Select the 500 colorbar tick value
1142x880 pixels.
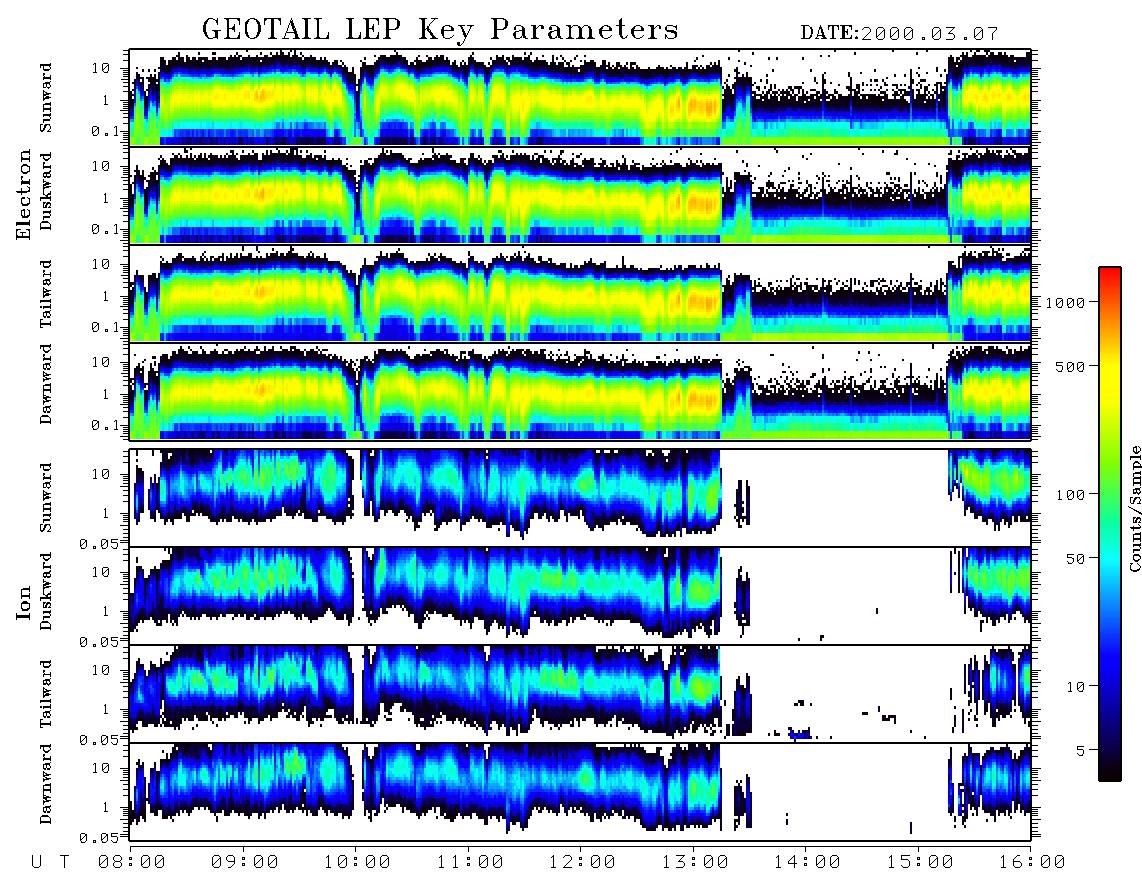(1070, 366)
